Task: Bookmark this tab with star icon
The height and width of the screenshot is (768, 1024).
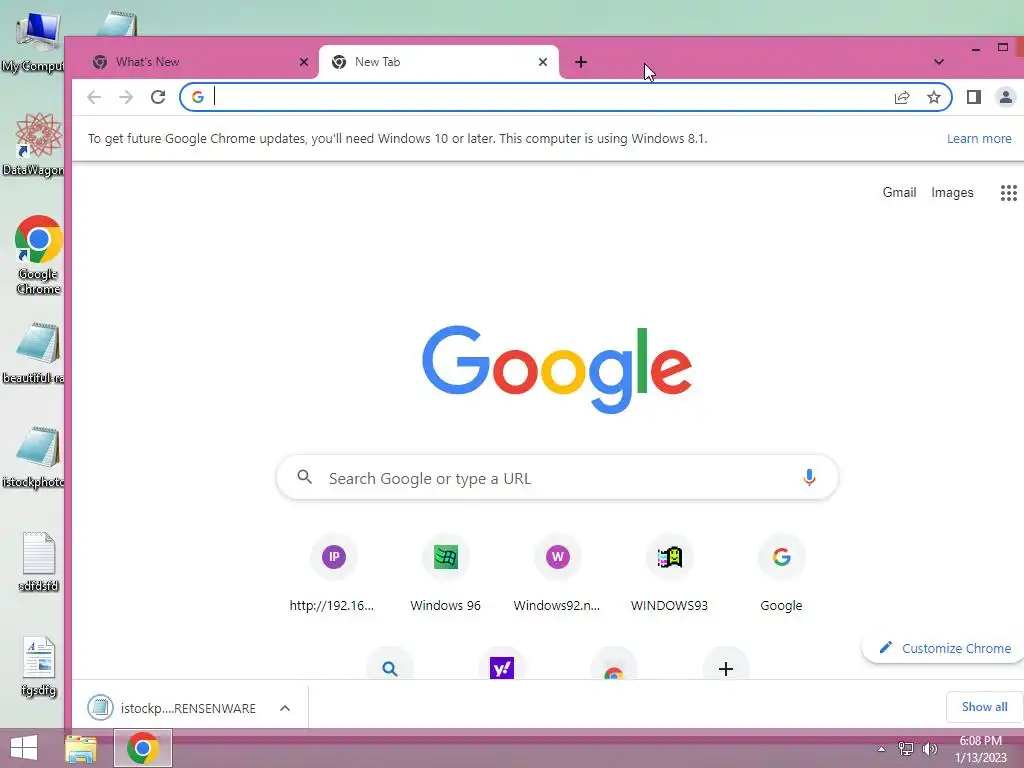Action: 934,97
